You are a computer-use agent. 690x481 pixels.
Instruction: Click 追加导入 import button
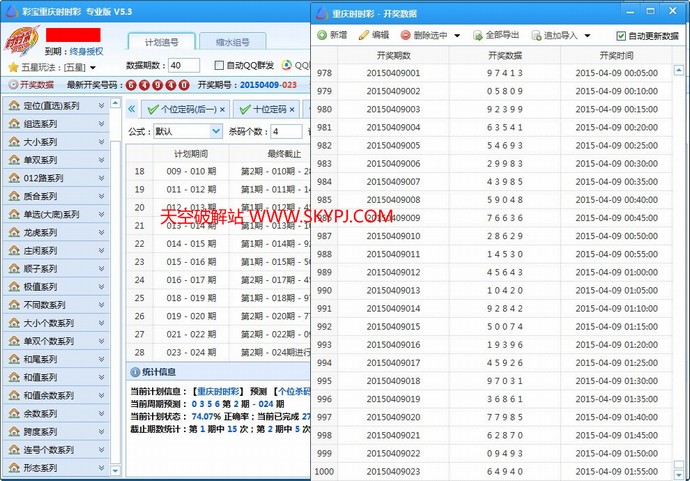click(x=554, y=35)
